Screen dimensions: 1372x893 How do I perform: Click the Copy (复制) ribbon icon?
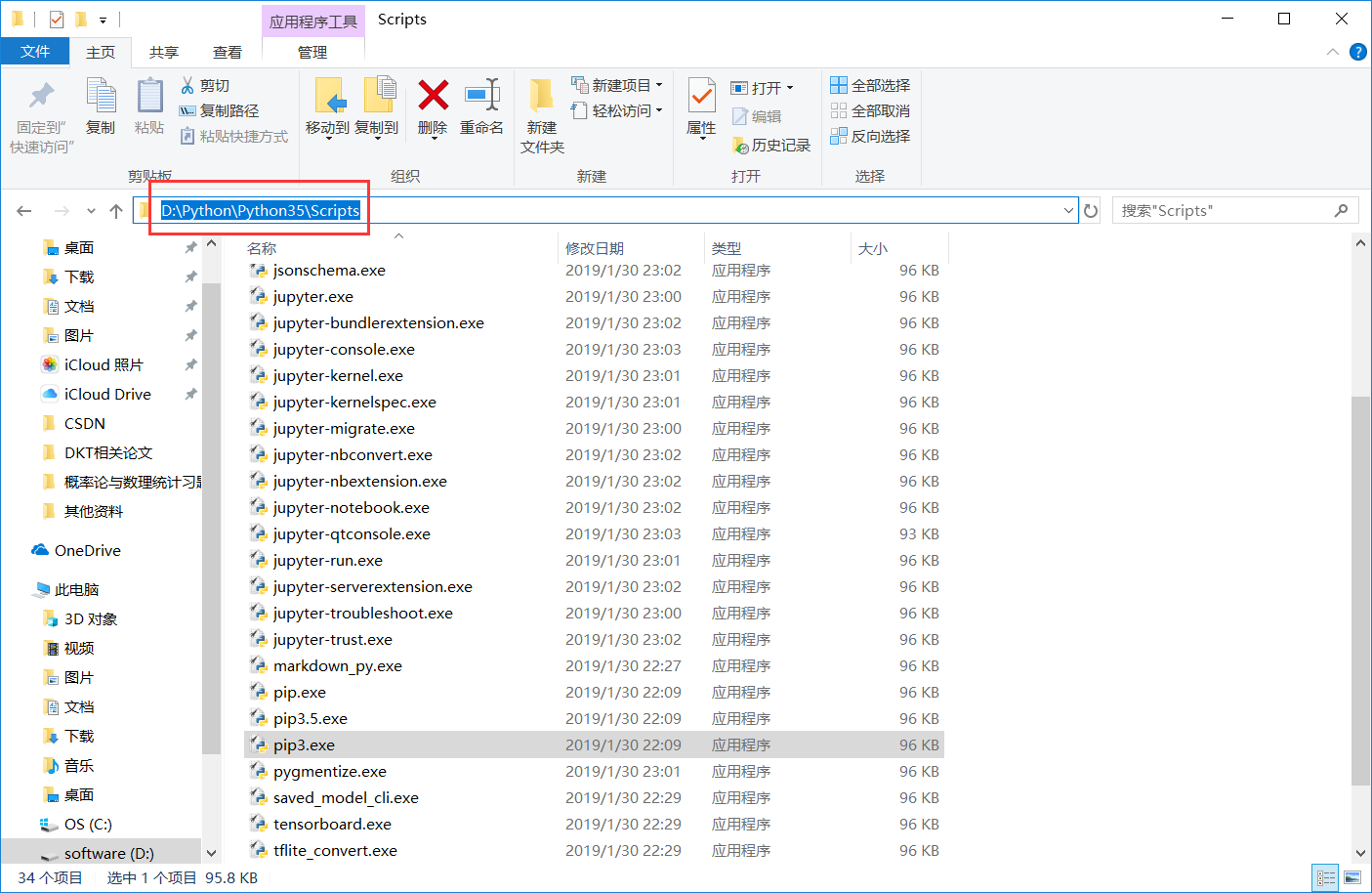point(101,96)
